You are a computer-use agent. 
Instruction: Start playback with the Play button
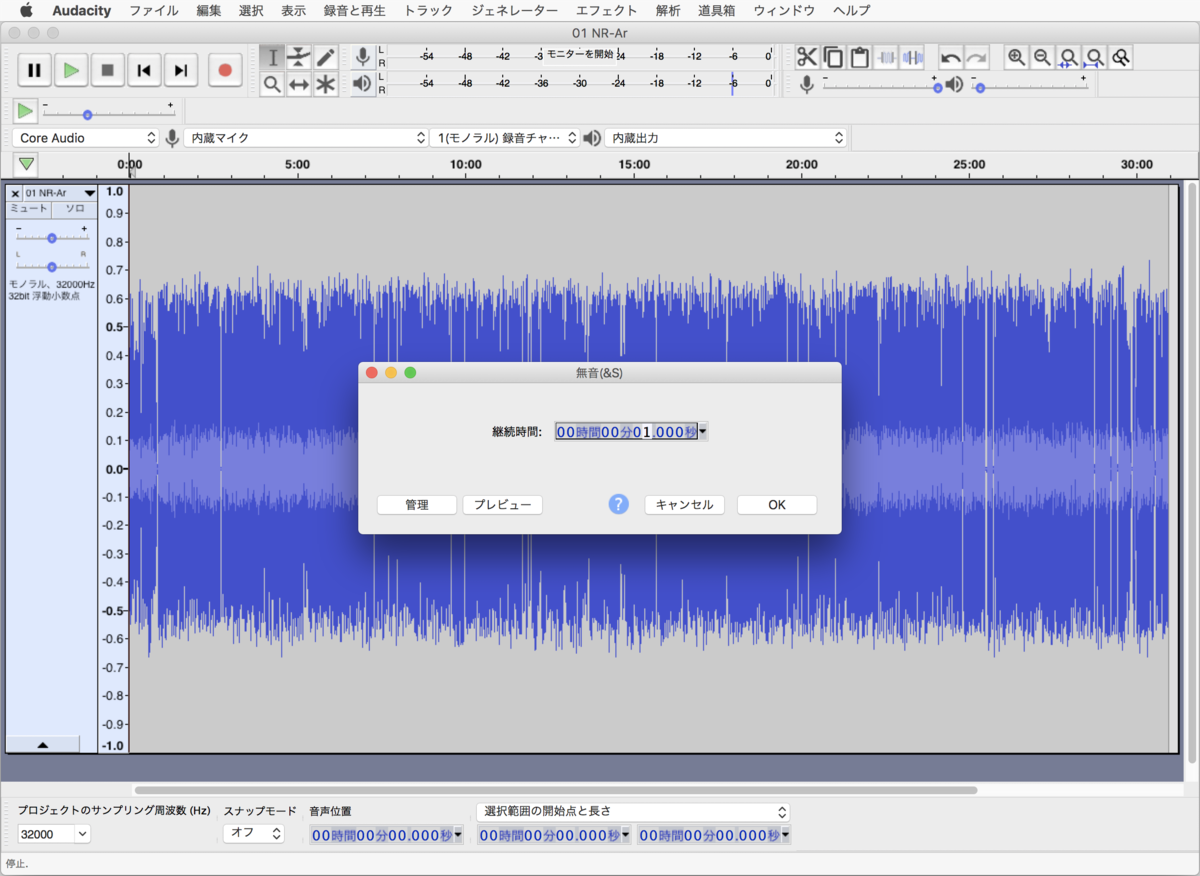click(x=71, y=70)
